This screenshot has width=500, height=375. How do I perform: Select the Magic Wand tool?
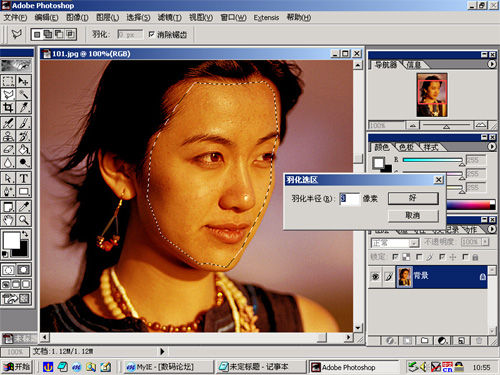click(x=24, y=94)
